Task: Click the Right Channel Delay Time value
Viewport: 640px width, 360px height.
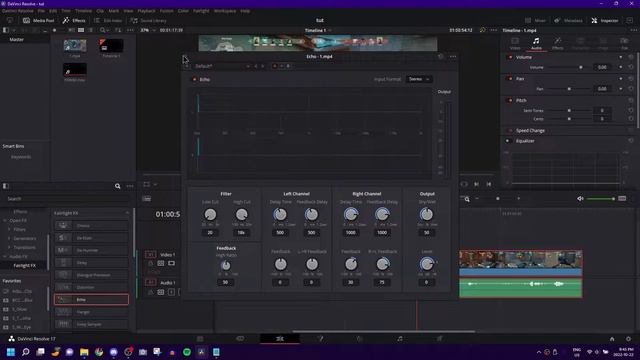Action: point(351,233)
